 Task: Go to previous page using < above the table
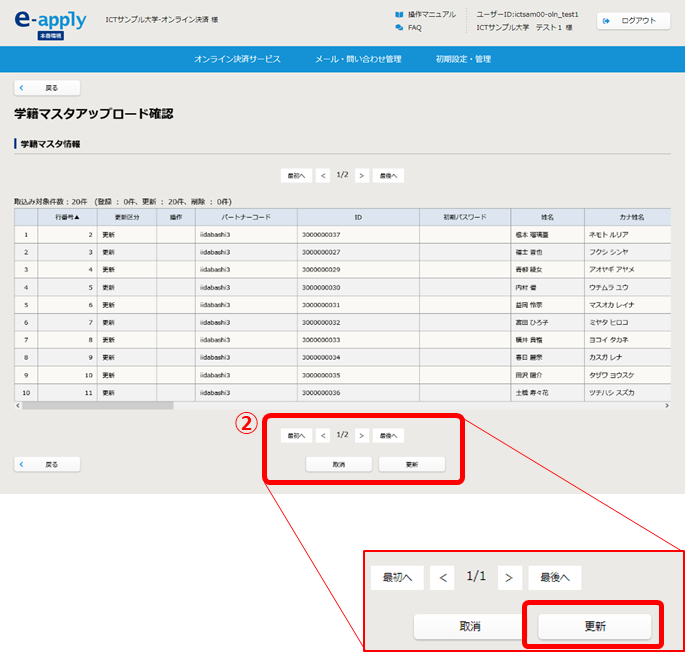tap(323, 176)
